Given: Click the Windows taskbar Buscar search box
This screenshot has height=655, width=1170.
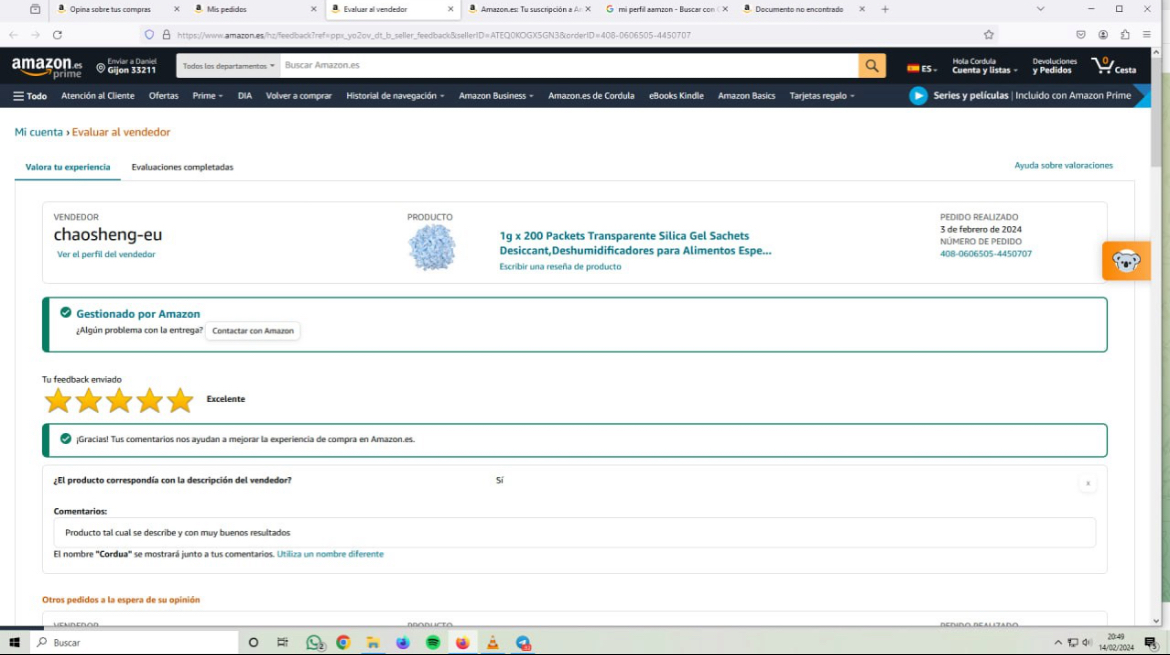Looking at the screenshot, I should click(134, 642).
